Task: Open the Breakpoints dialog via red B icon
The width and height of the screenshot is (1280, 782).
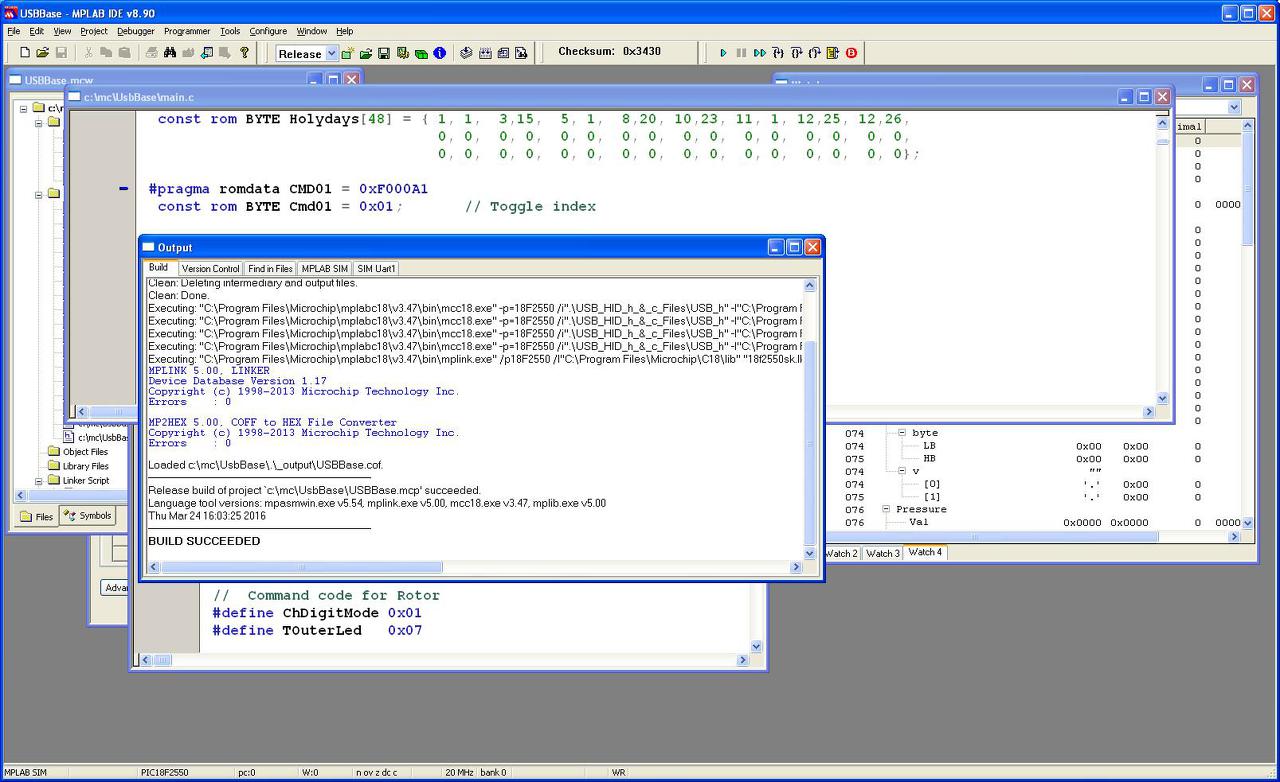Action: (852, 53)
